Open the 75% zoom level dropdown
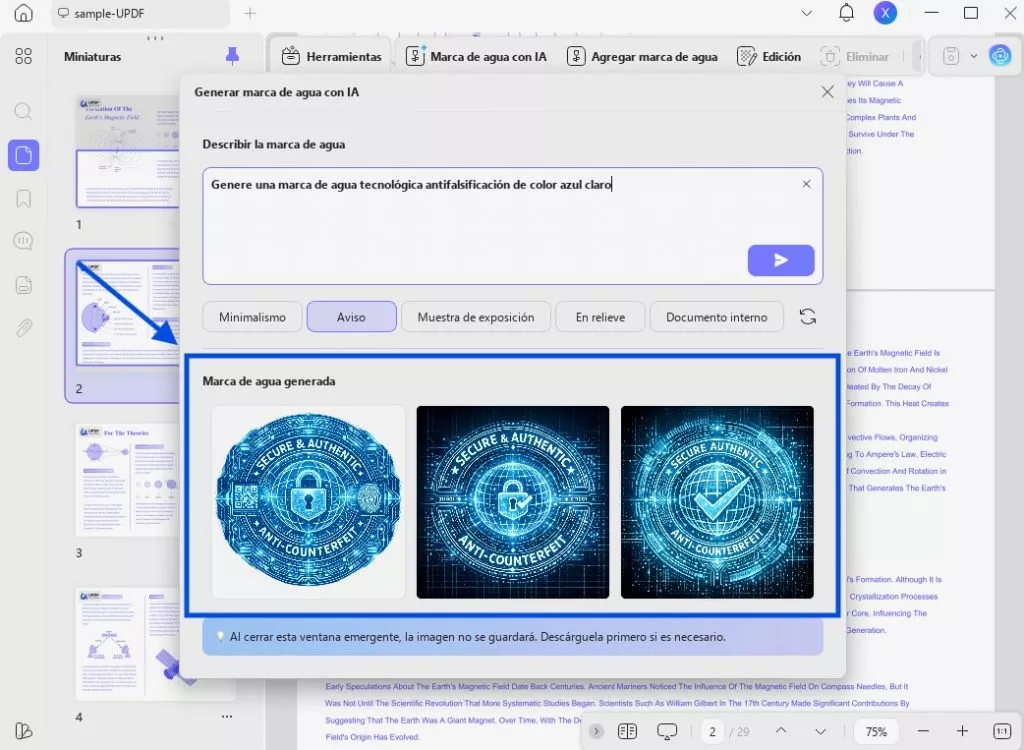The width and height of the screenshot is (1024, 750). [876, 732]
